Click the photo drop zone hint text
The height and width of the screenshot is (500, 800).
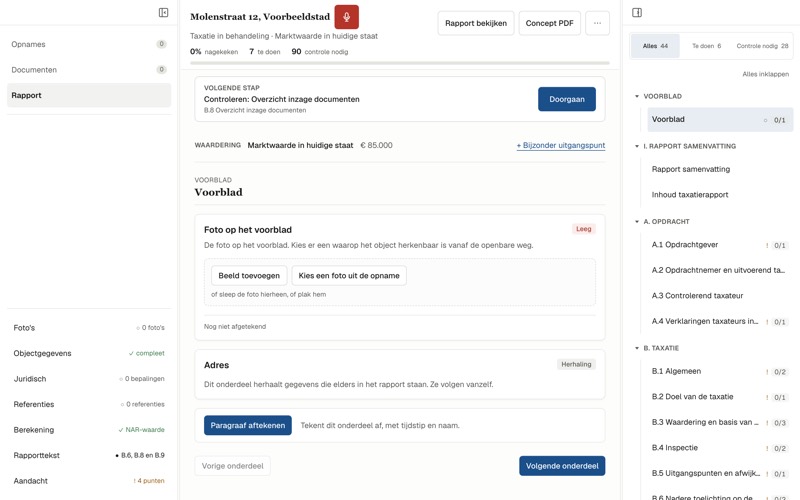coord(268,294)
